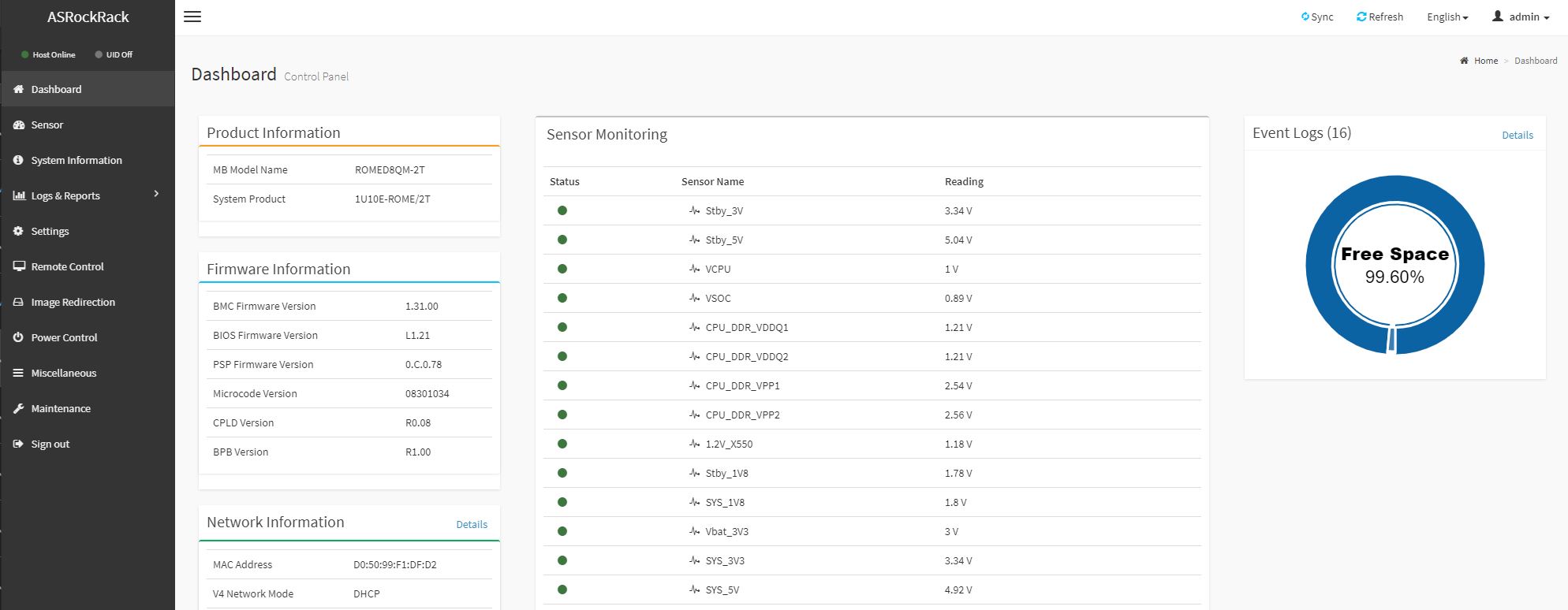Open the admin user dropdown
The image size is (1568, 610).
click(x=1520, y=17)
